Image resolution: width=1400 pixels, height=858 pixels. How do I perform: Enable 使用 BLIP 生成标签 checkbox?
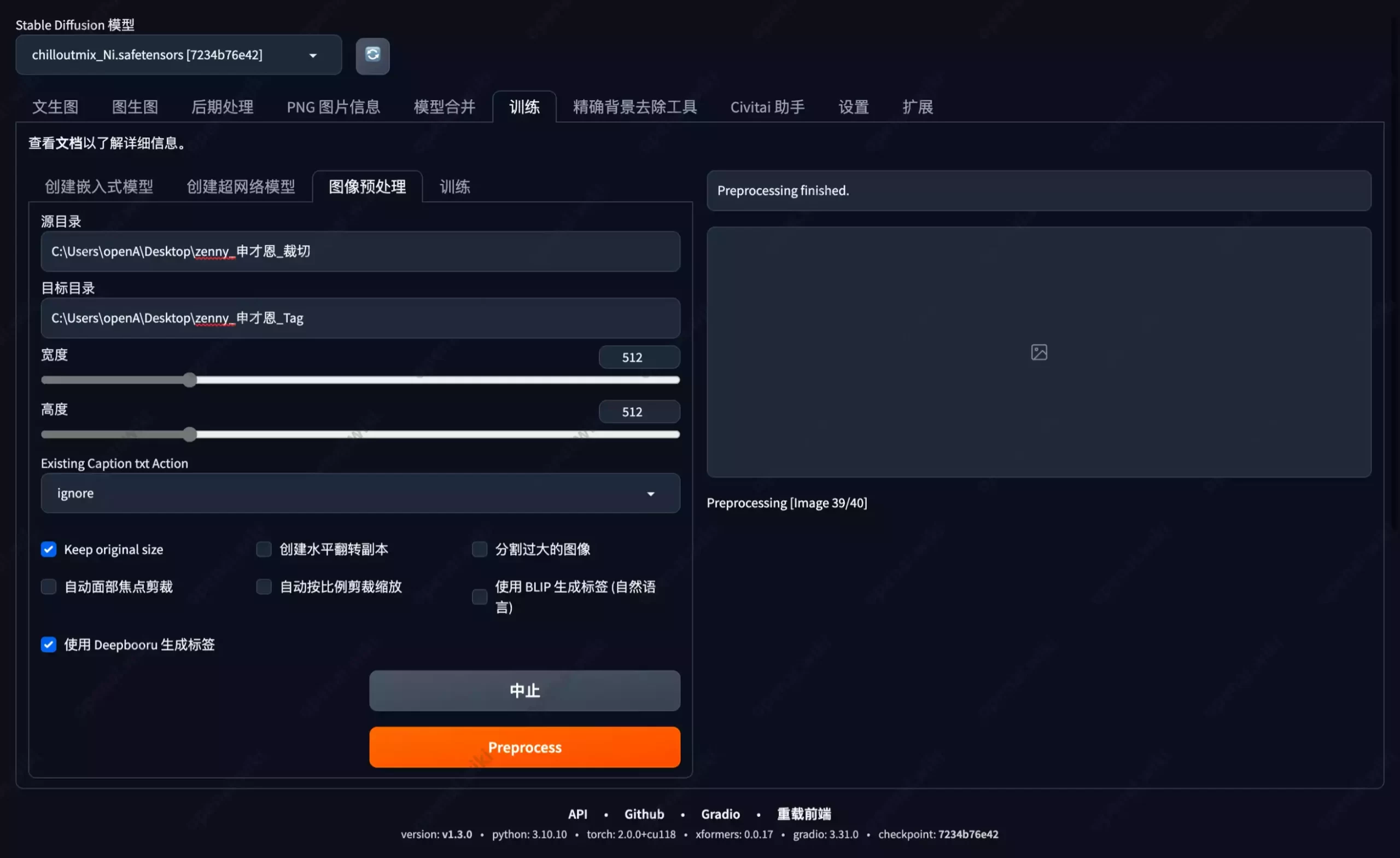point(480,596)
